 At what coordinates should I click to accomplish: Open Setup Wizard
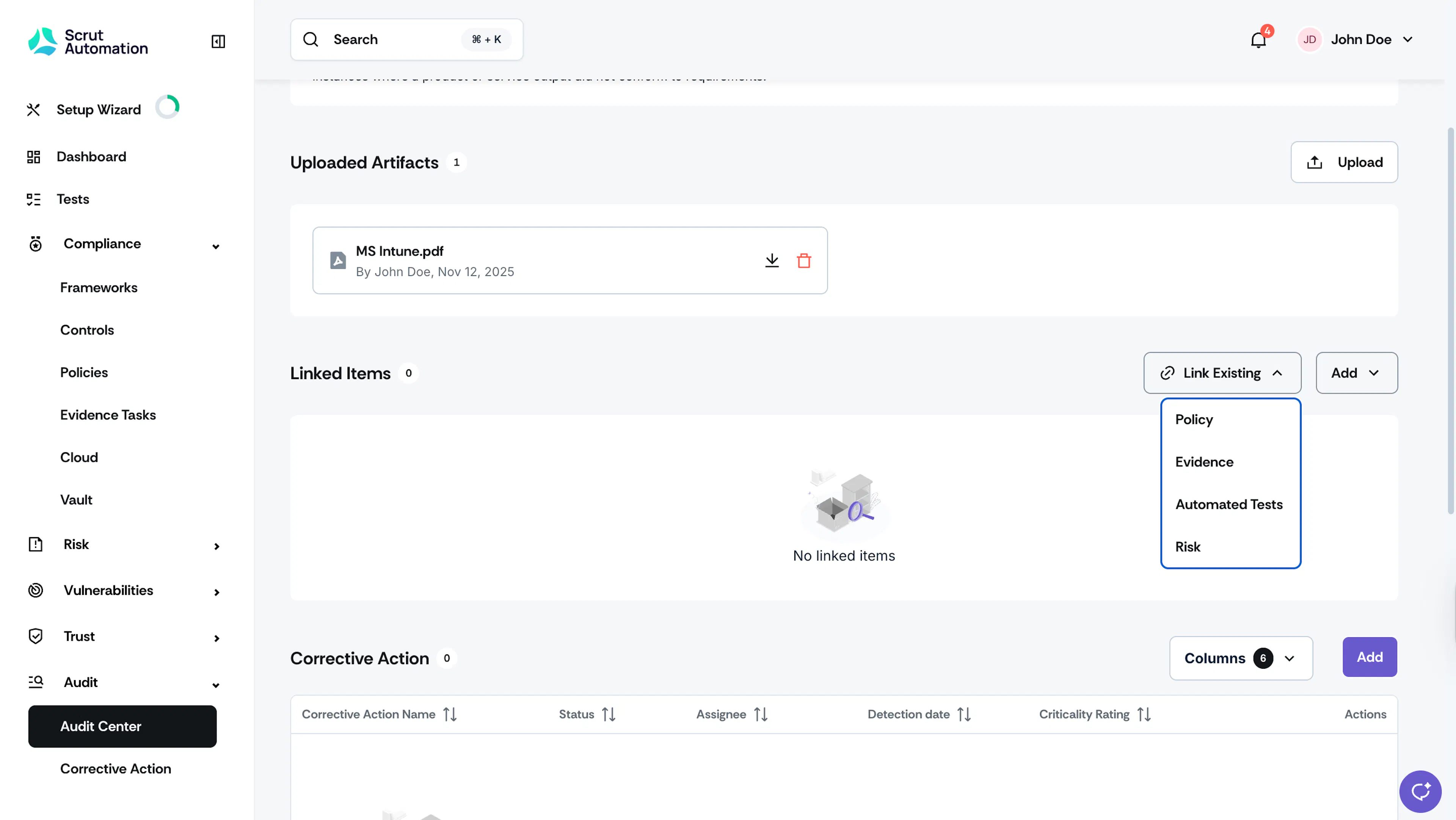pos(99,110)
